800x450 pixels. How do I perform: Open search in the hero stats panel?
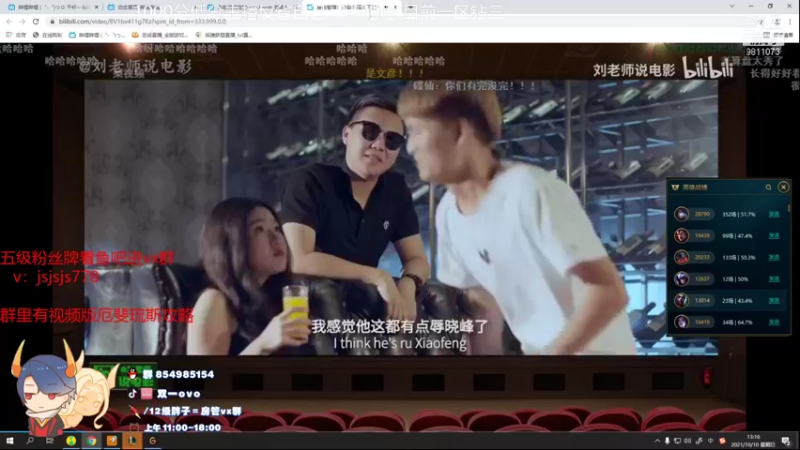(x=768, y=187)
